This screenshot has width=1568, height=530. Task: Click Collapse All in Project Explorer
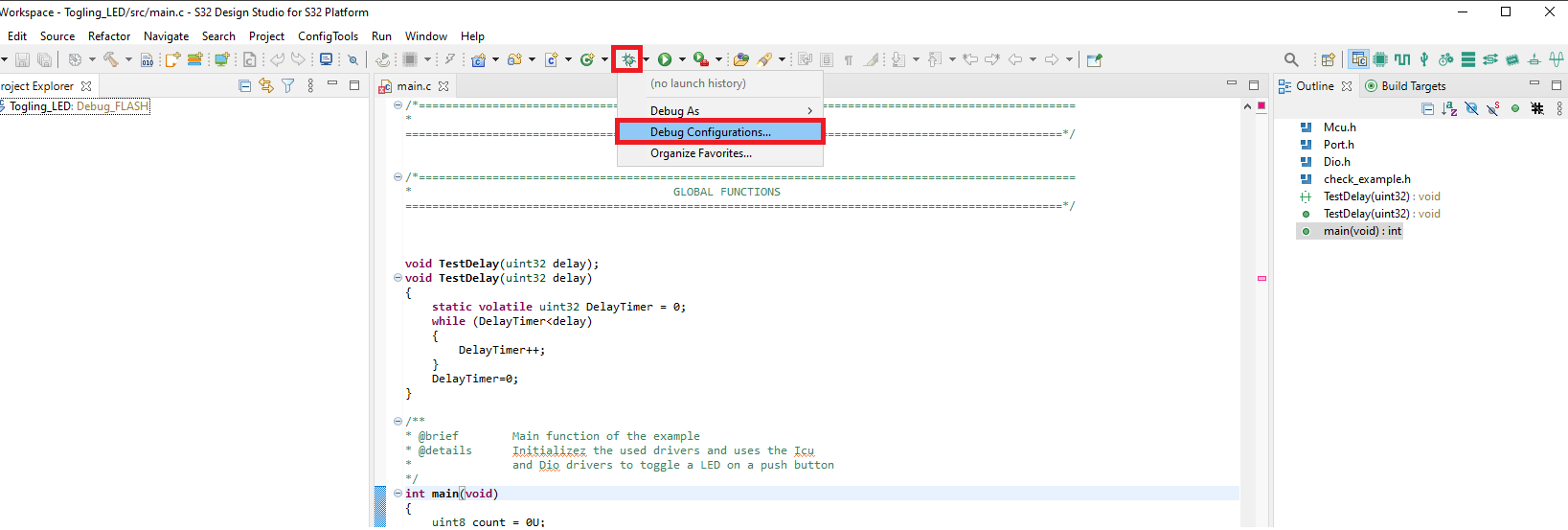click(x=244, y=85)
